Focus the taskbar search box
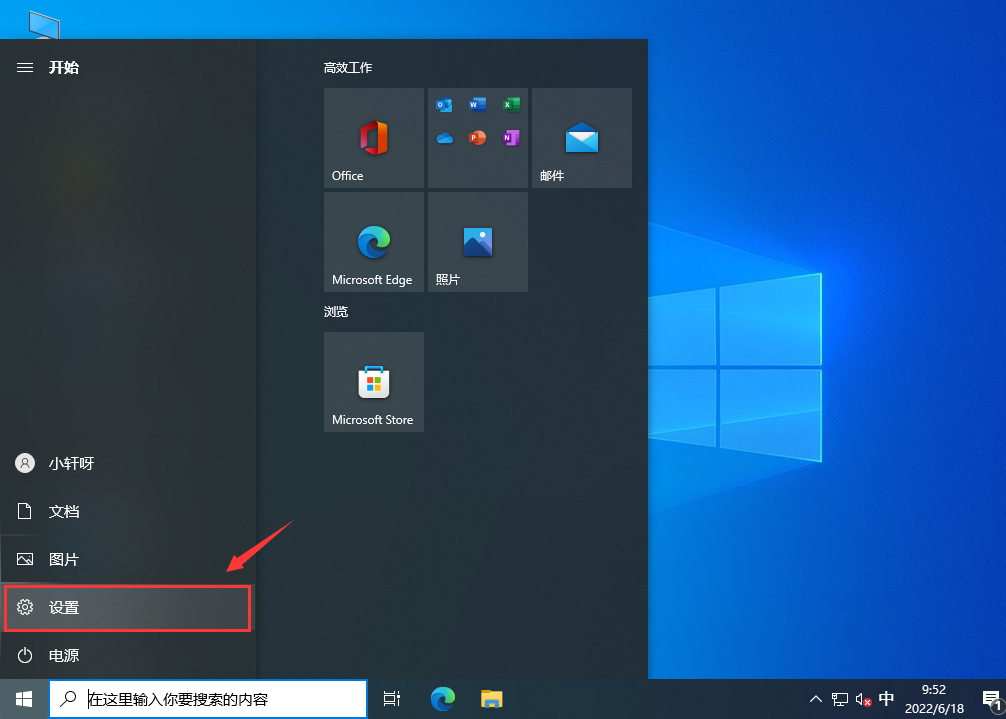1006x719 pixels. pos(209,699)
